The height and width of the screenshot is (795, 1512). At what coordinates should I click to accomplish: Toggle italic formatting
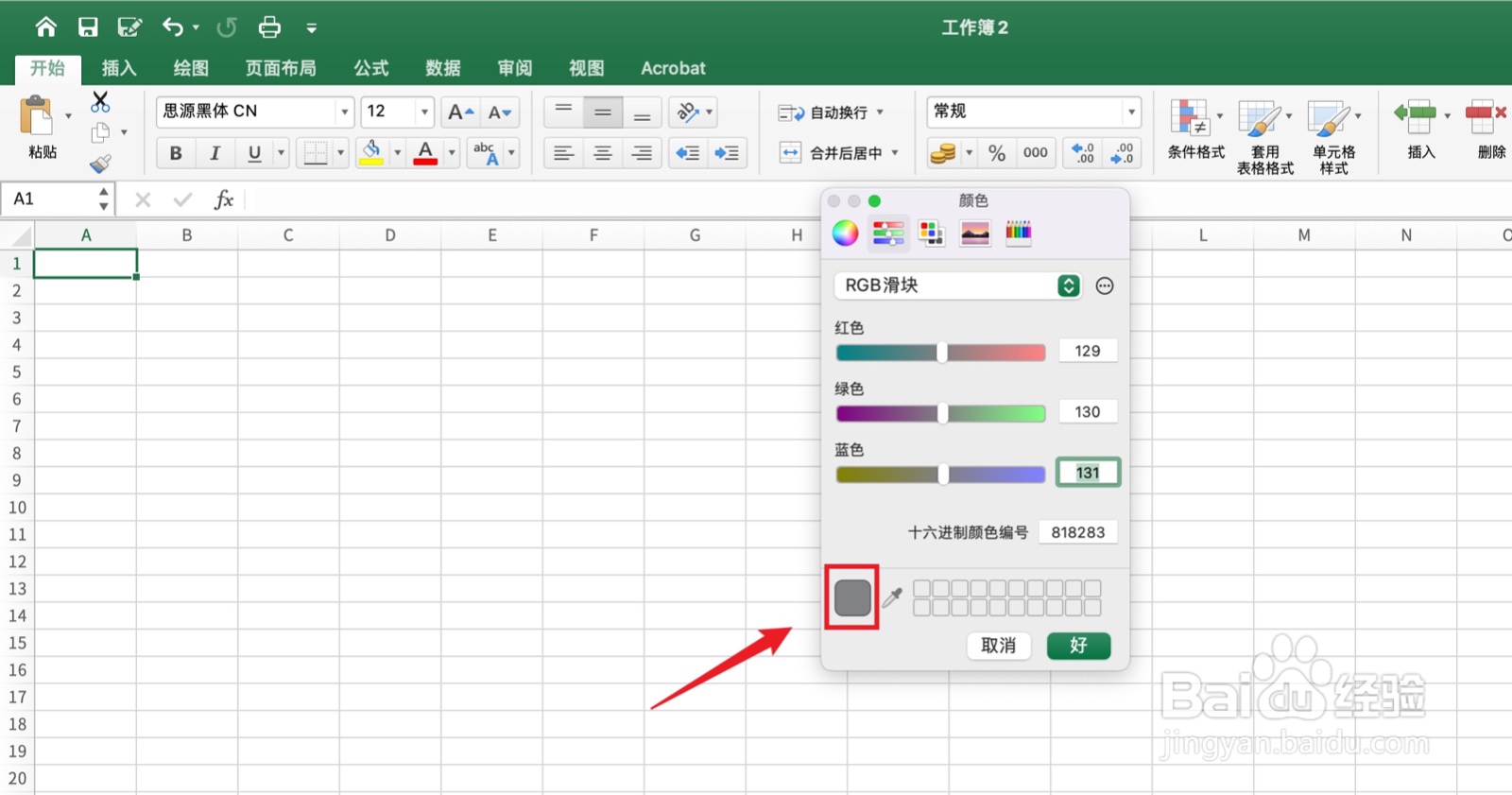point(215,153)
